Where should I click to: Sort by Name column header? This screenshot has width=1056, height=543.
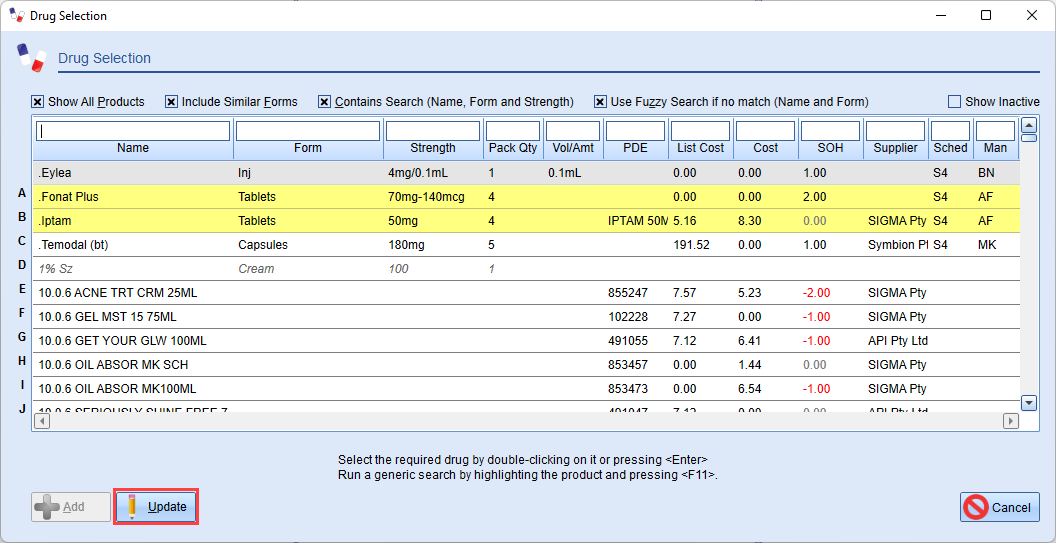(133, 148)
